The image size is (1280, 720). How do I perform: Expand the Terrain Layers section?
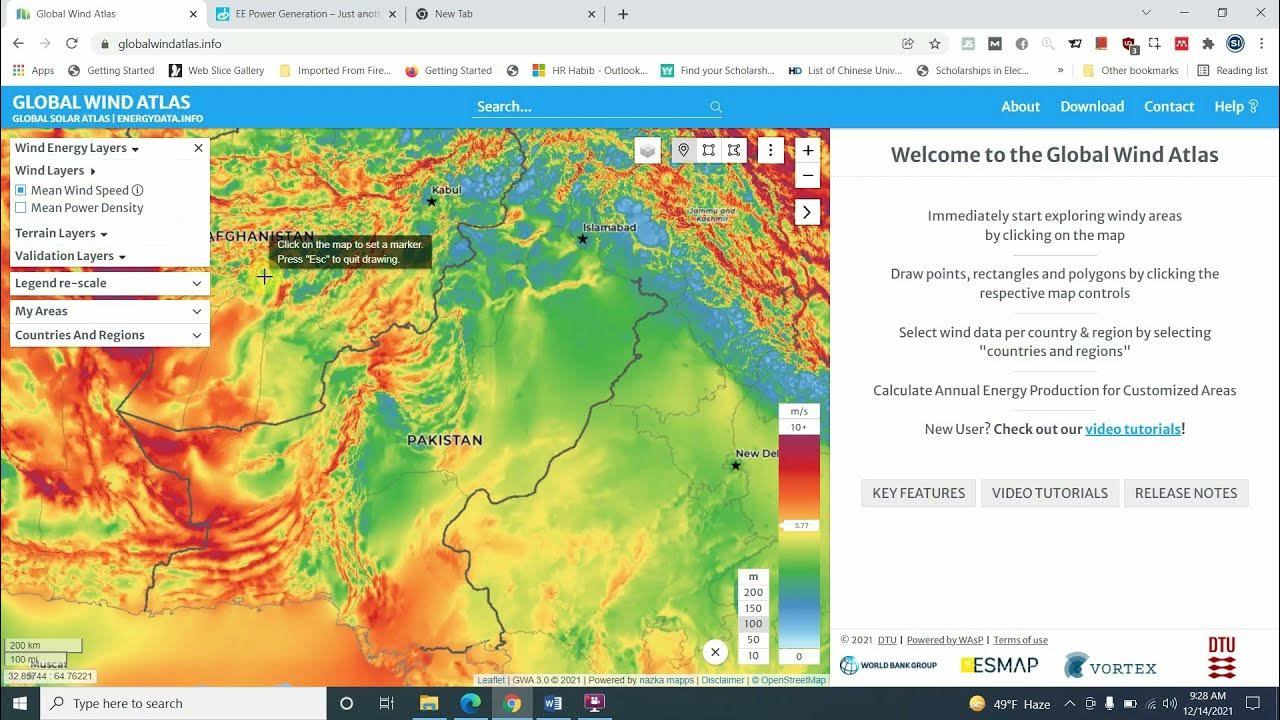[61, 233]
